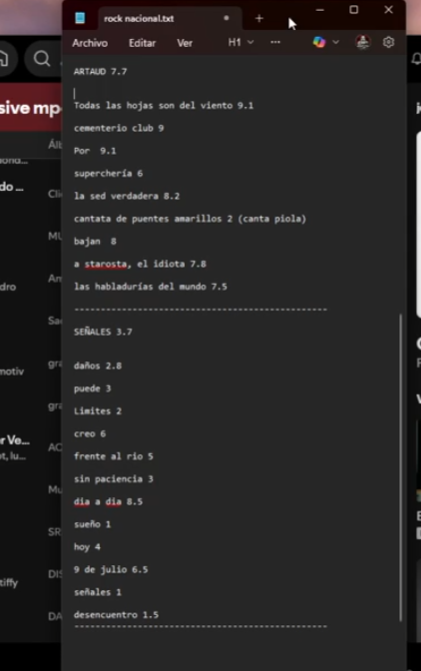This screenshot has width=421, height=671.
Task: Click the line 'frente al rio 5'
Action: pos(113,457)
